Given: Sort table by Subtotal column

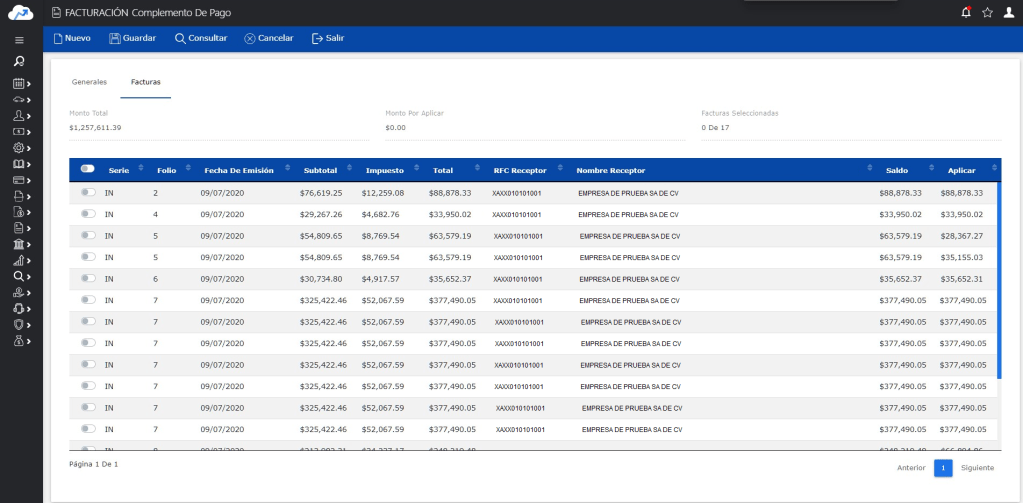Looking at the screenshot, I should [x=320, y=171].
